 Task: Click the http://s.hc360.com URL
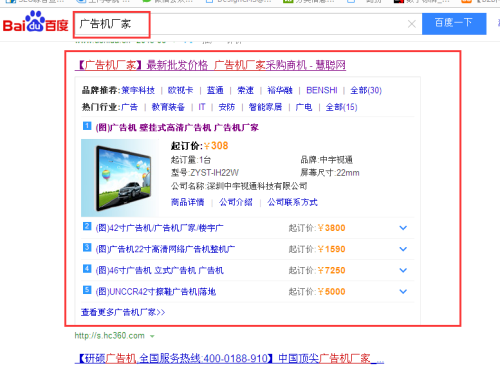109,336
